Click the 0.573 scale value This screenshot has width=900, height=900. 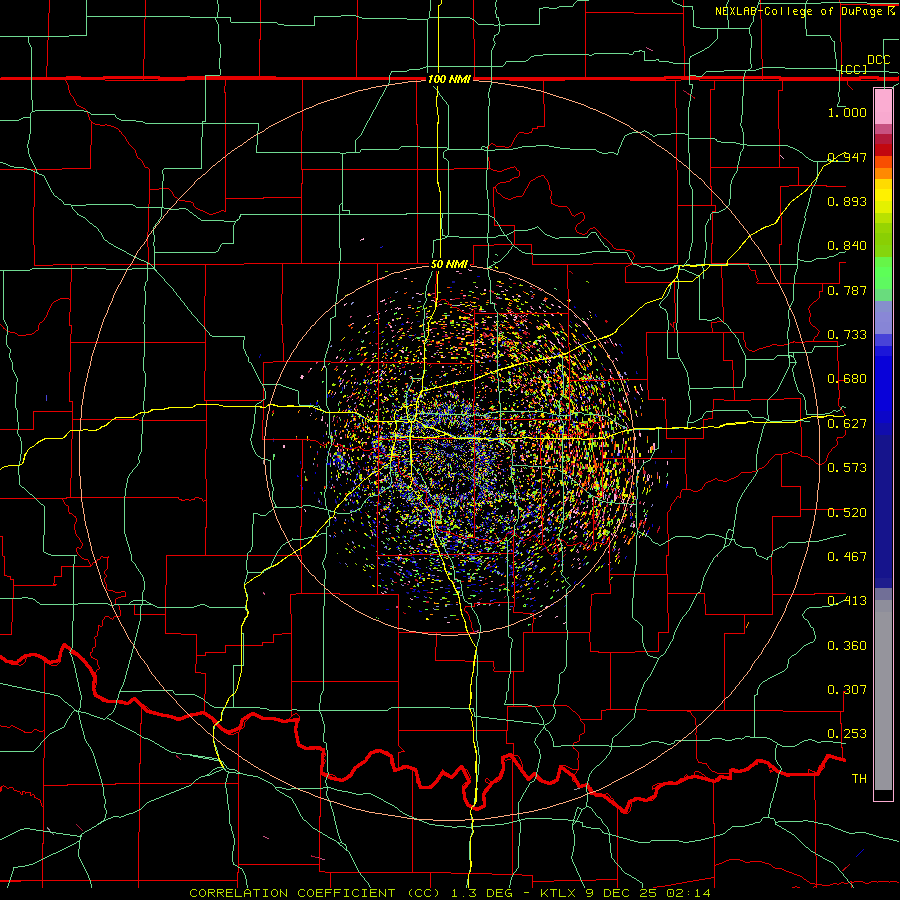(x=847, y=468)
